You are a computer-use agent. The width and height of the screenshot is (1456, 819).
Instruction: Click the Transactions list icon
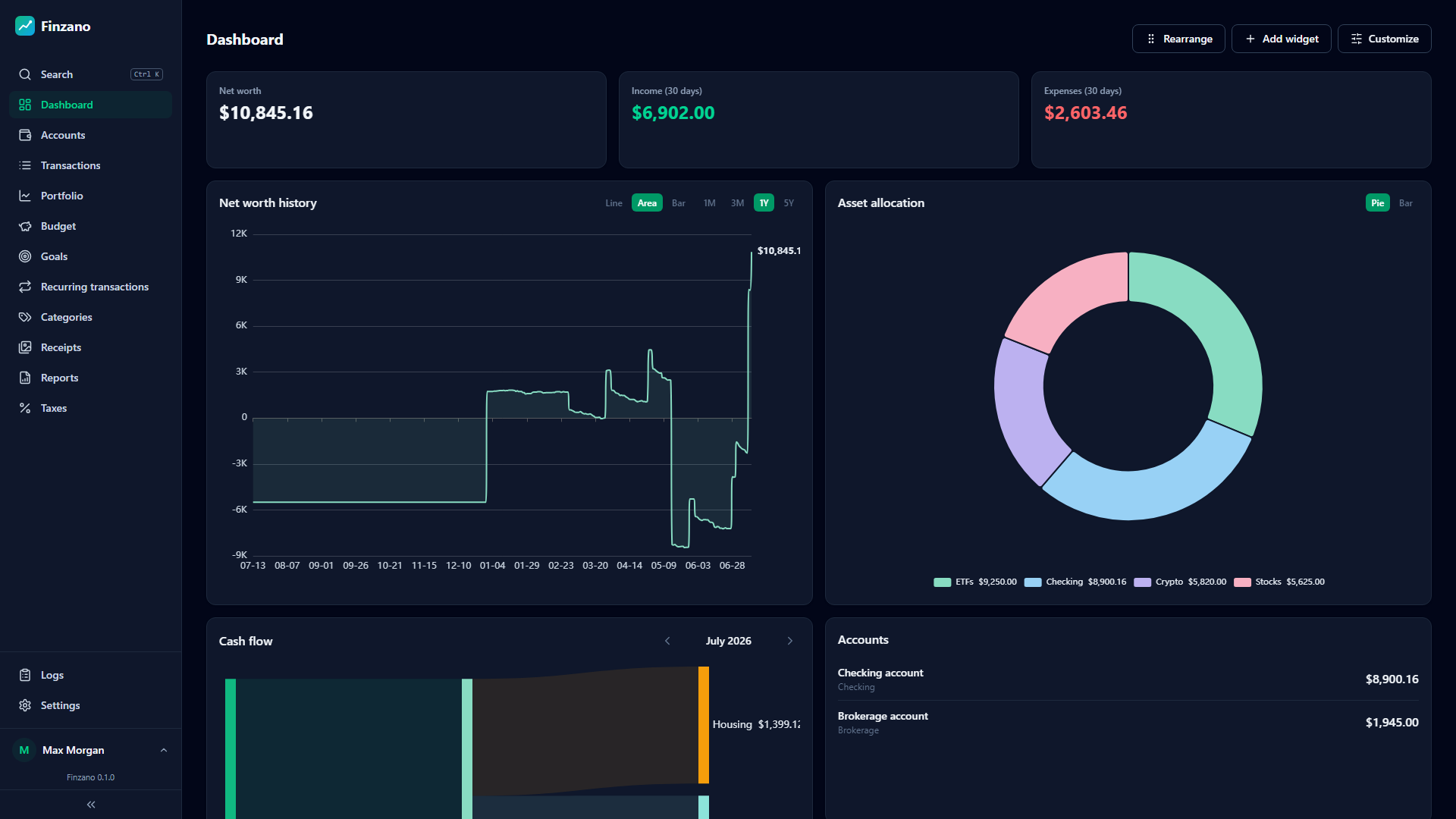[25, 165]
